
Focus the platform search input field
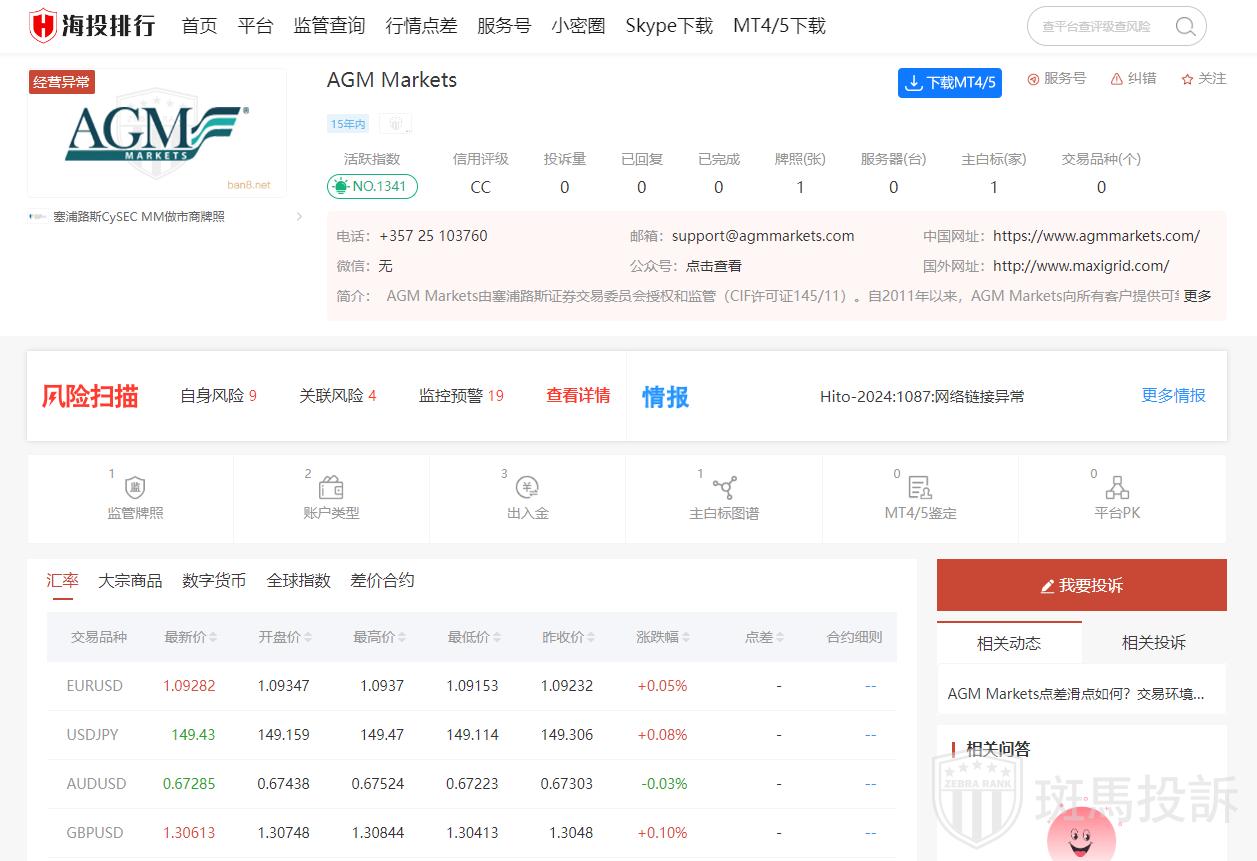[x=1100, y=27]
